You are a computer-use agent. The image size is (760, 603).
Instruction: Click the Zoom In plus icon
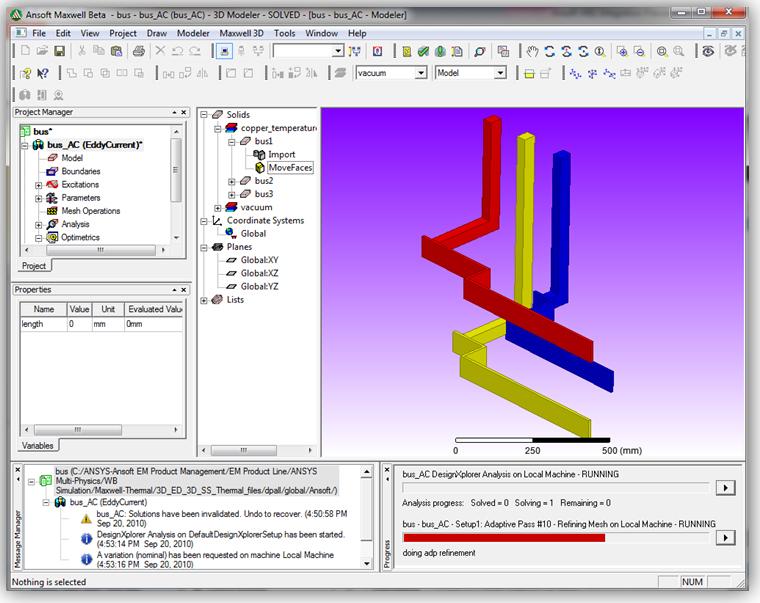tap(622, 51)
